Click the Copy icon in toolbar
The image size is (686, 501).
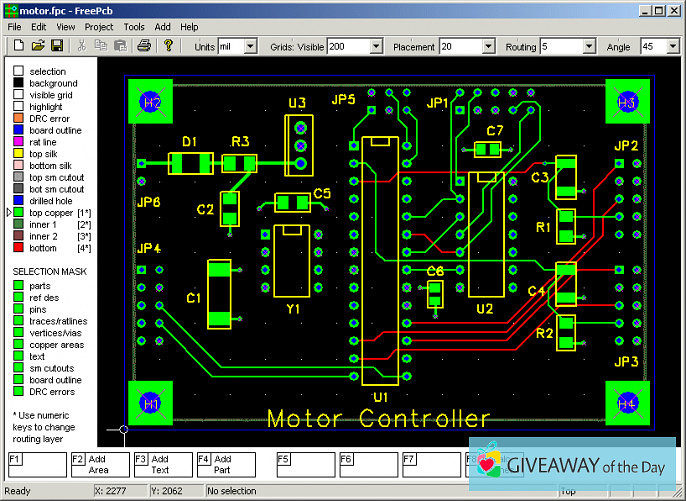pos(101,46)
